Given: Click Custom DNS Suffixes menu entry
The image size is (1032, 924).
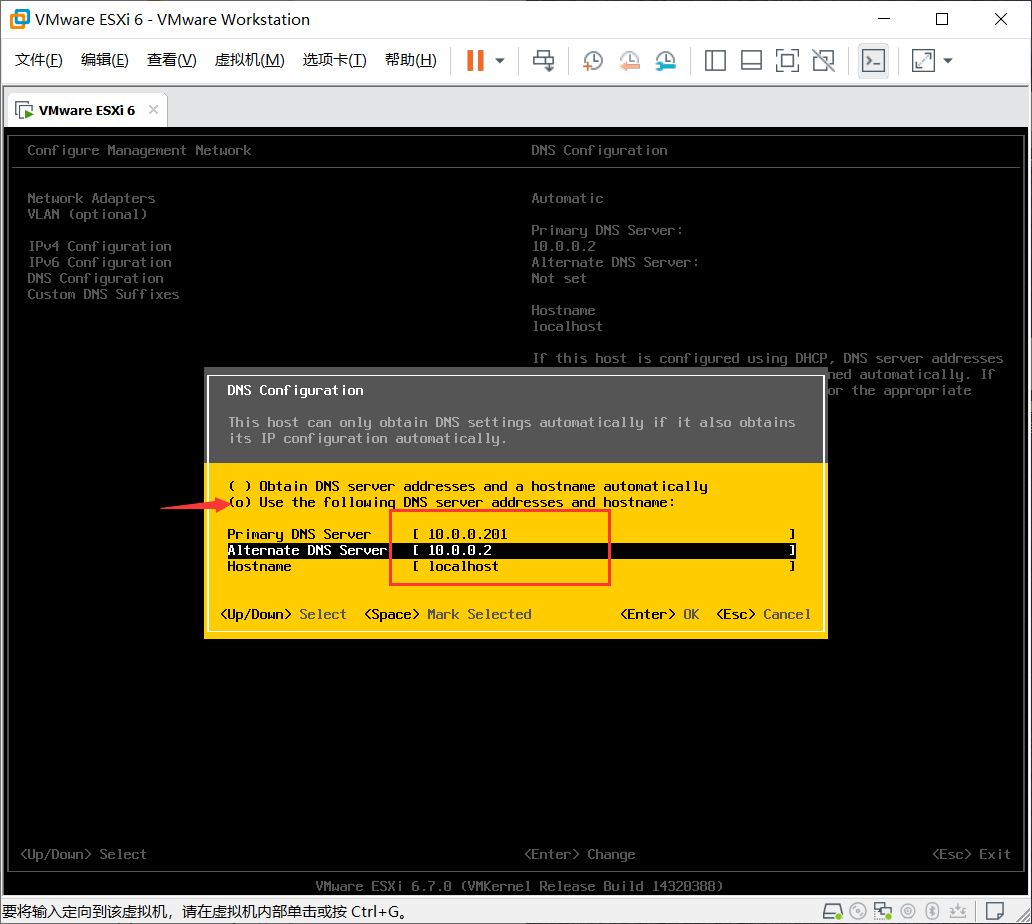Looking at the screenshot, I should point(103,294).
